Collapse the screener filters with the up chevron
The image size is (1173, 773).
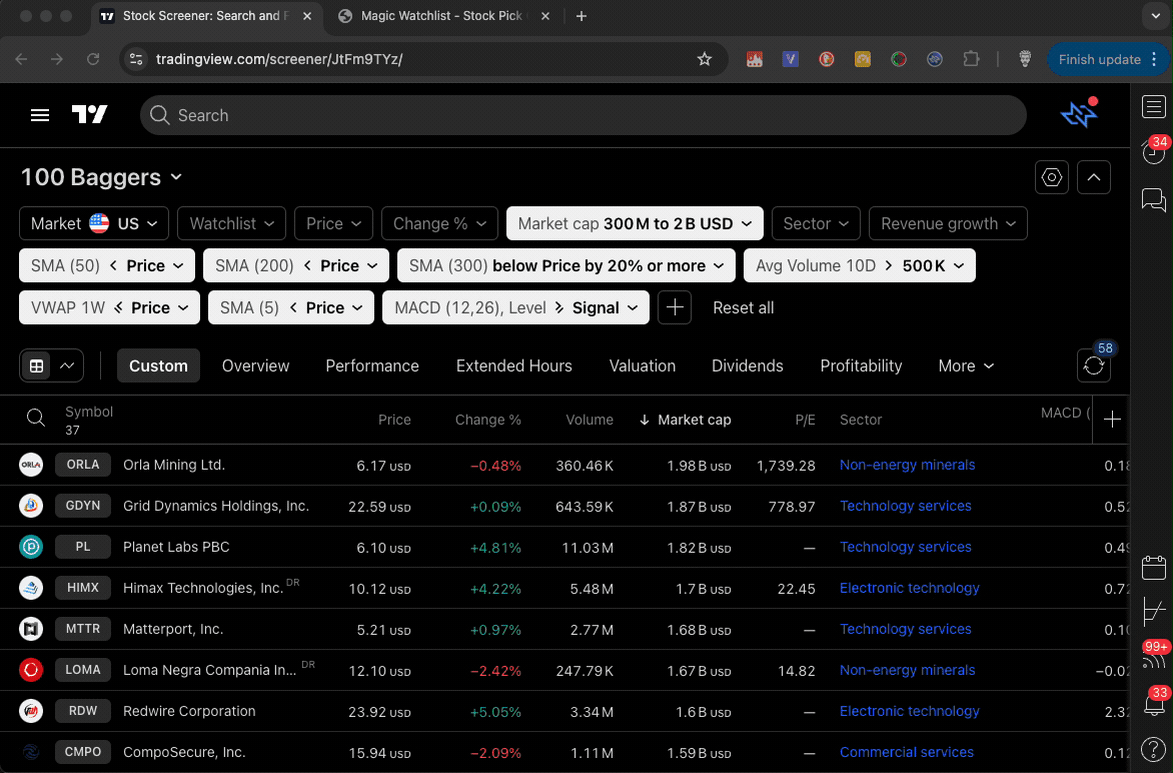tap(1093, 176)
